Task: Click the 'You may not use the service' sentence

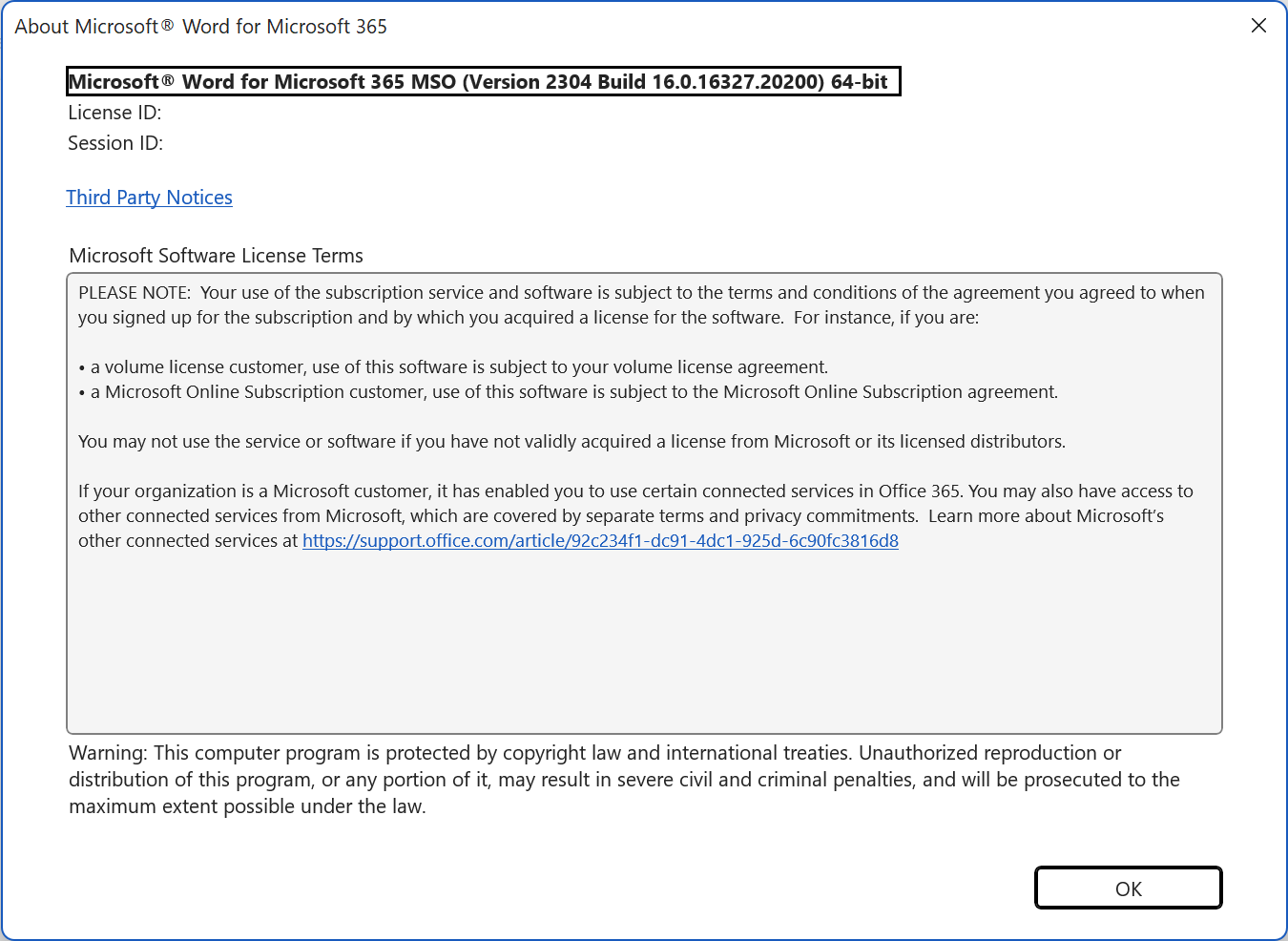Action: (572, 442)
